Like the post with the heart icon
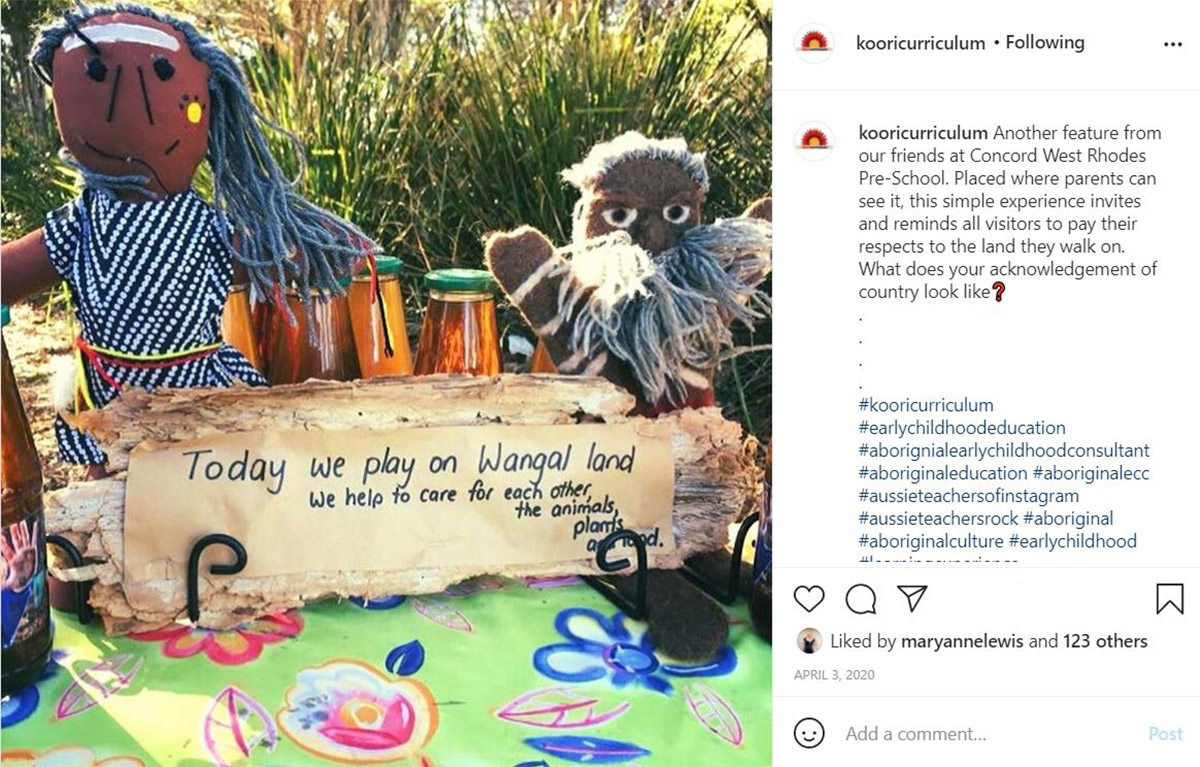1200x767 pixels. [x=809, y=598]
